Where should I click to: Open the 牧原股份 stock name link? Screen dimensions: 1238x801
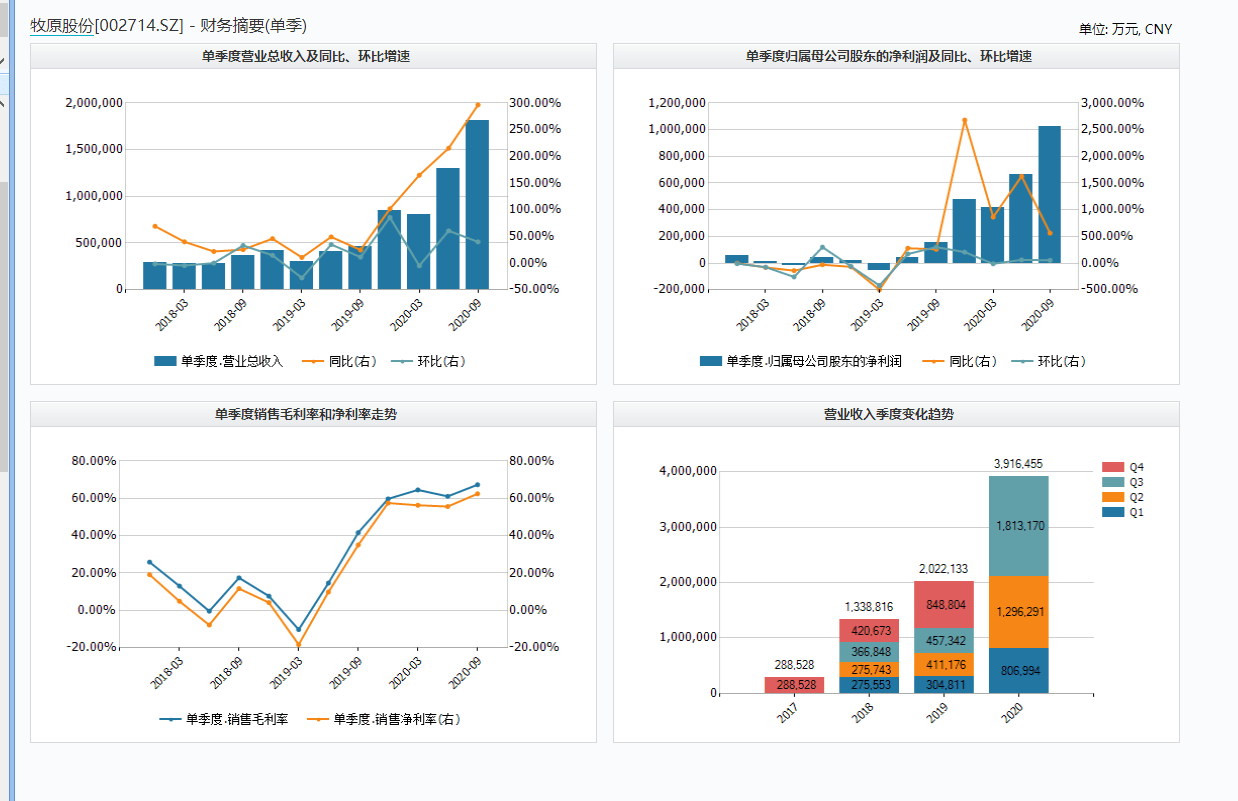click(x=62, y=26)
